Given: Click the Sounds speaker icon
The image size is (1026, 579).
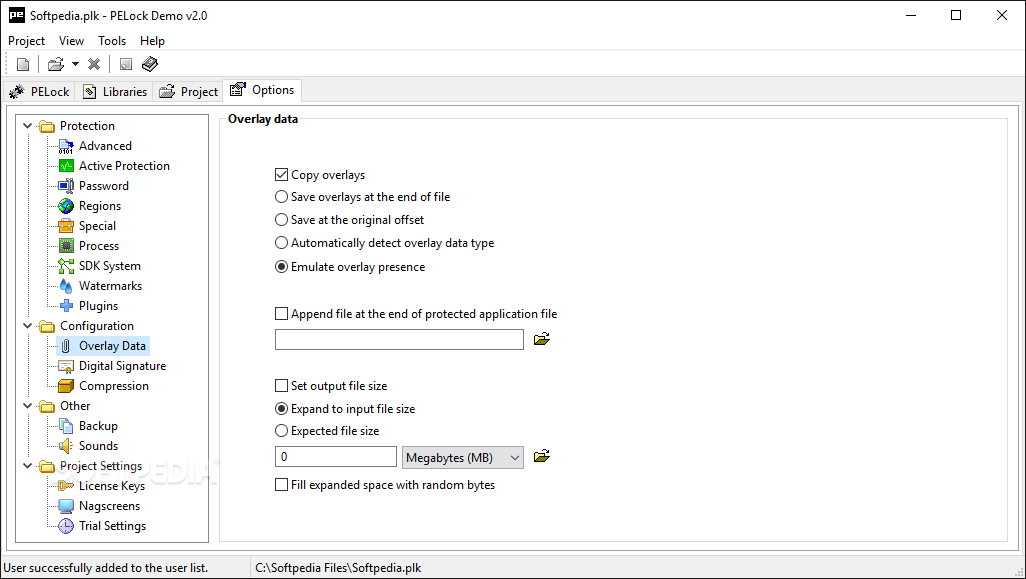Looking at the screenshot, I should pyautogui.click(x=66, y=446).
